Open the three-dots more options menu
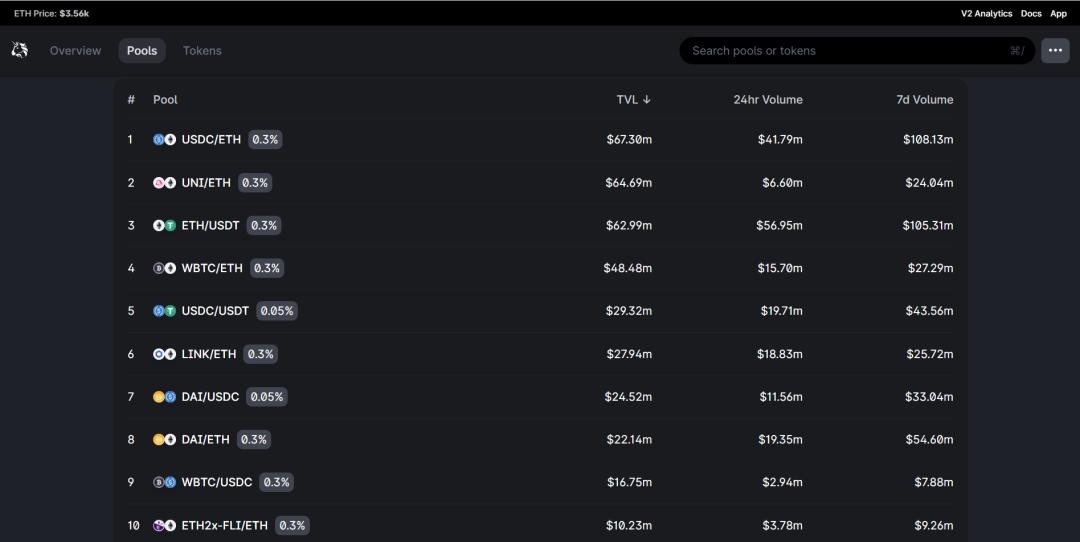The height and width of the screenshot is (542, 1080). [1055, 50]
